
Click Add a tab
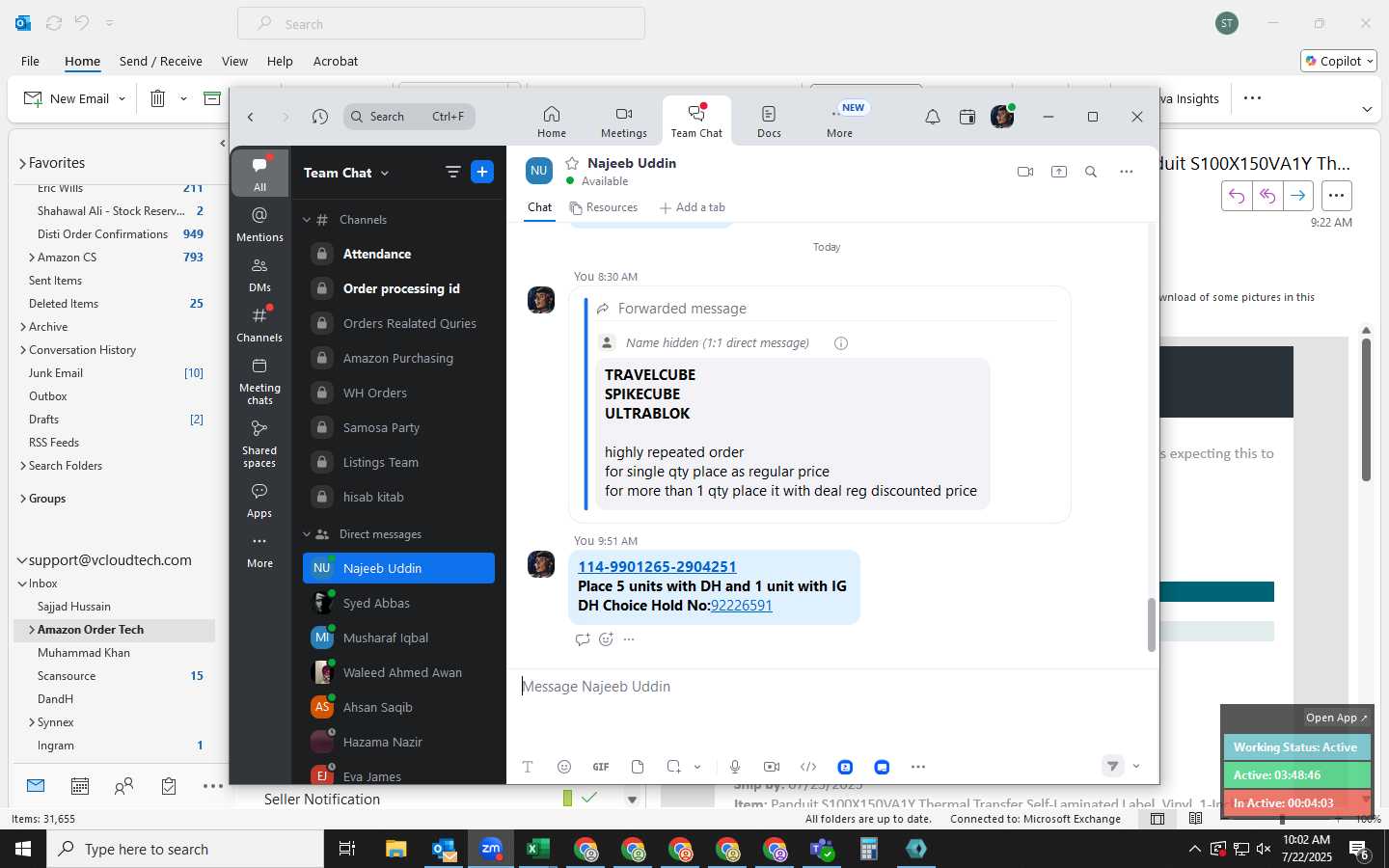point(693,207)
